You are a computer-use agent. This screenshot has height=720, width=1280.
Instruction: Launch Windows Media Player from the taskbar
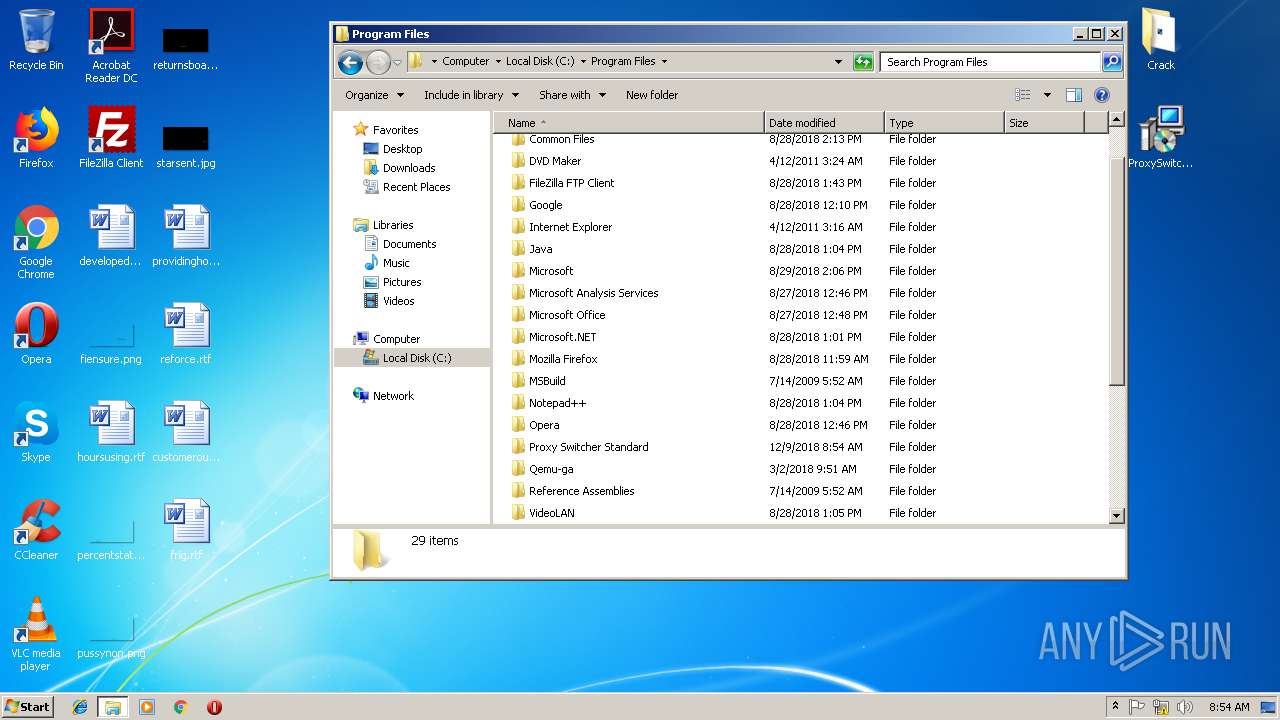pyautogui.click(x=147, y=707)
